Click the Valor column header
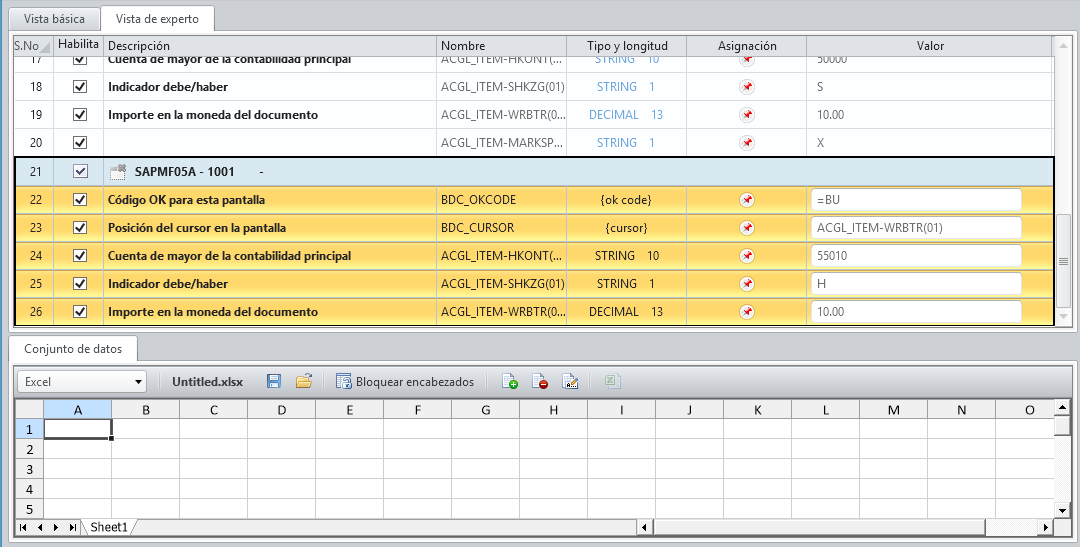This screenshot has height=547, width=1080. pos(930,46)
